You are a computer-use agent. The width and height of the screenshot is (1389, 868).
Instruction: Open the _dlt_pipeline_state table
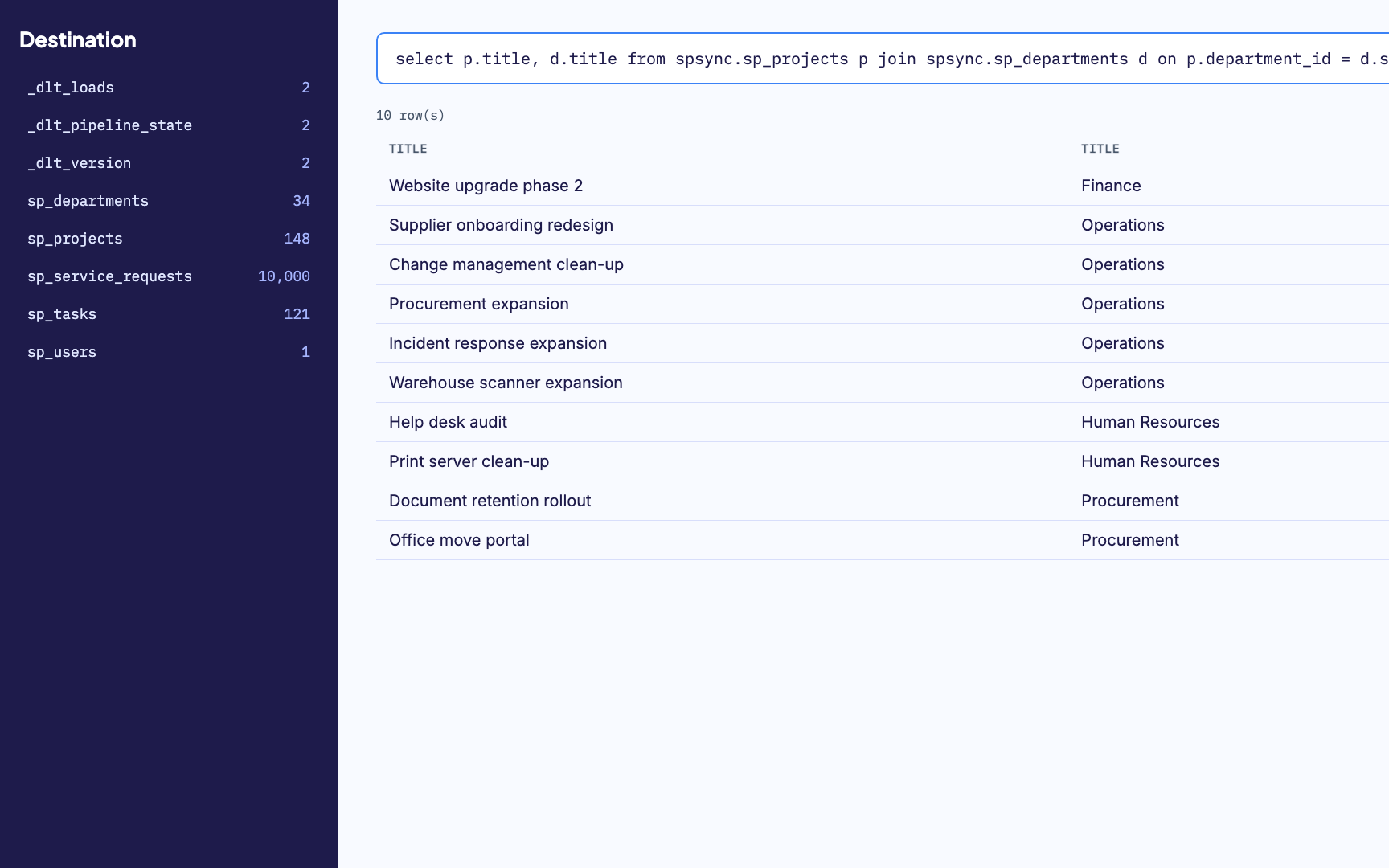click(x=169, y=125)
